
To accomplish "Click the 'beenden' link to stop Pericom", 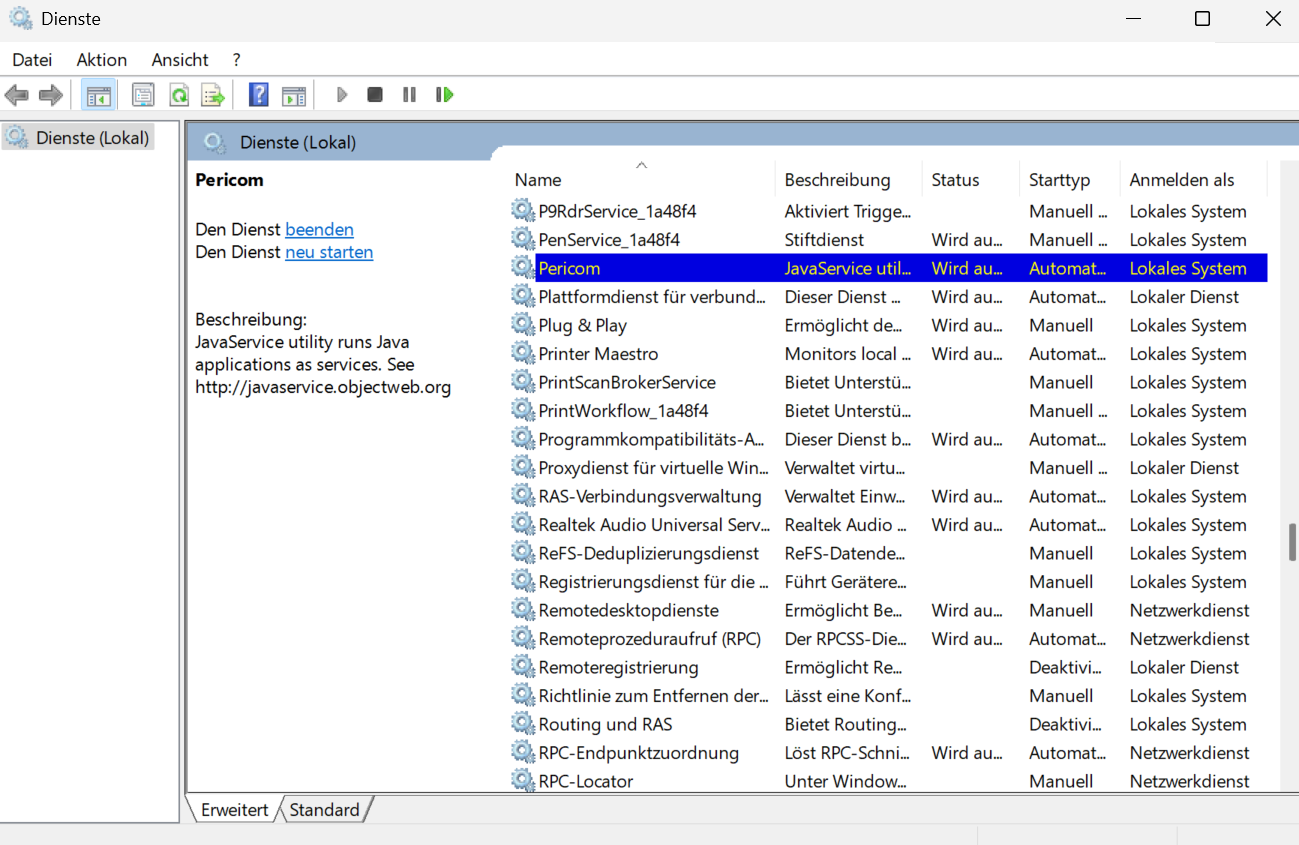I will (x=319, y=229).
